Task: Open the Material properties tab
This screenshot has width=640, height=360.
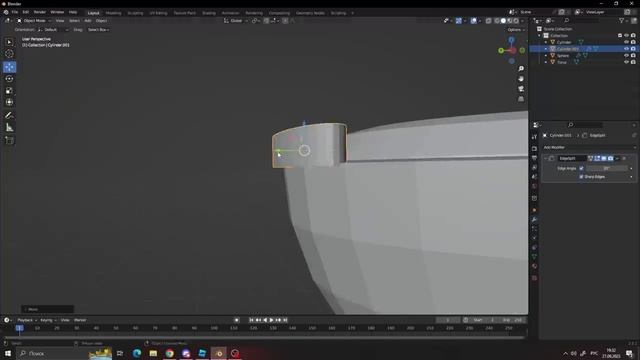Action: pos(534,266)
